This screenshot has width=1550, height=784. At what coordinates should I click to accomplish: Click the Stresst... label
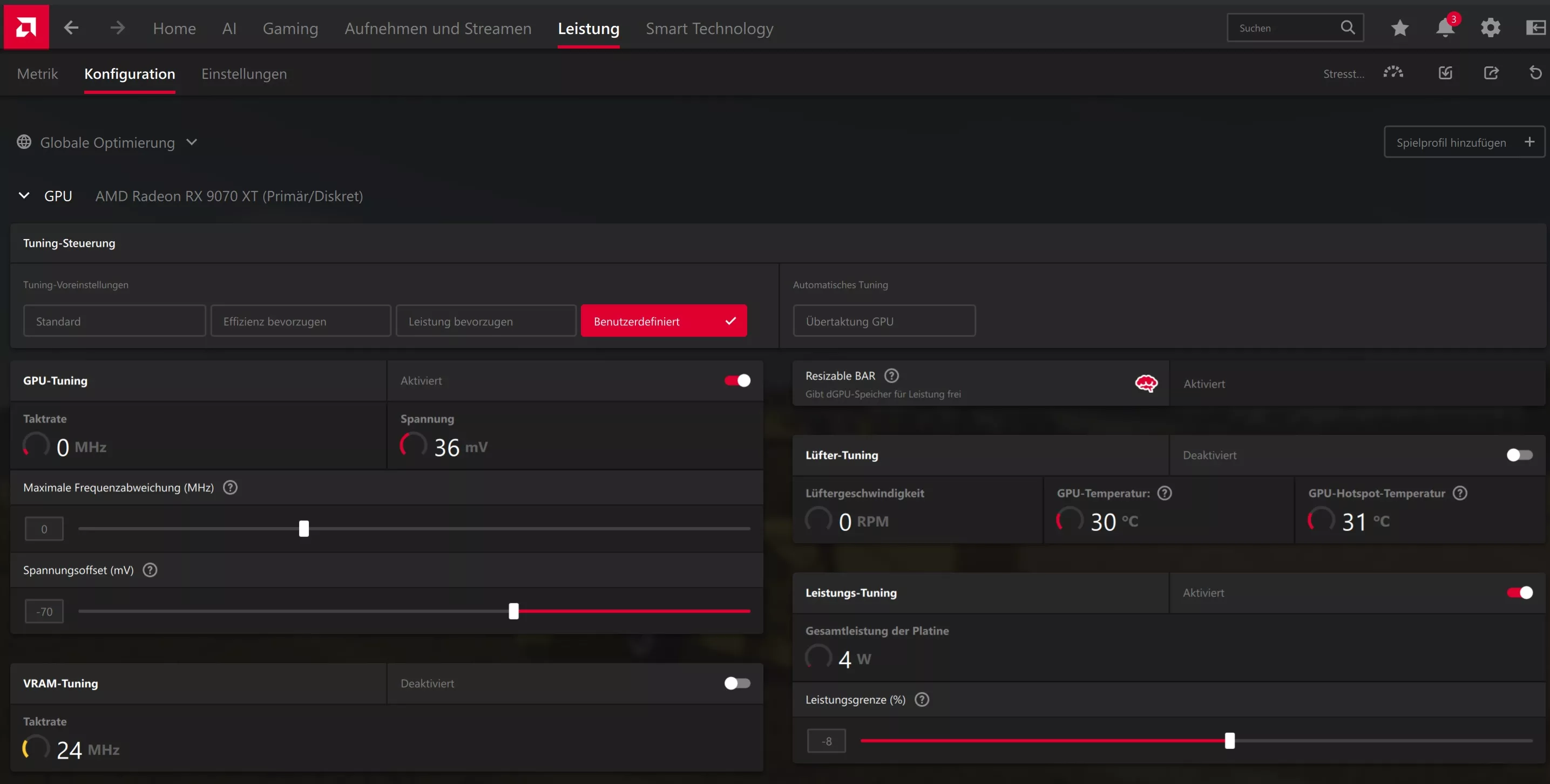point(1344,73)
